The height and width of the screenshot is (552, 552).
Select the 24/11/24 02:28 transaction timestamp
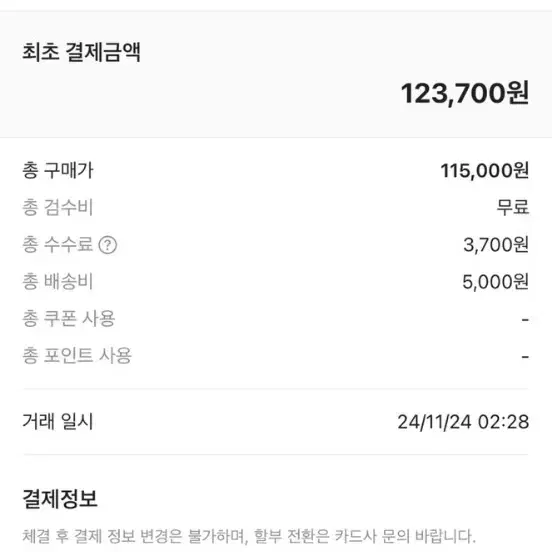[463, 422]
